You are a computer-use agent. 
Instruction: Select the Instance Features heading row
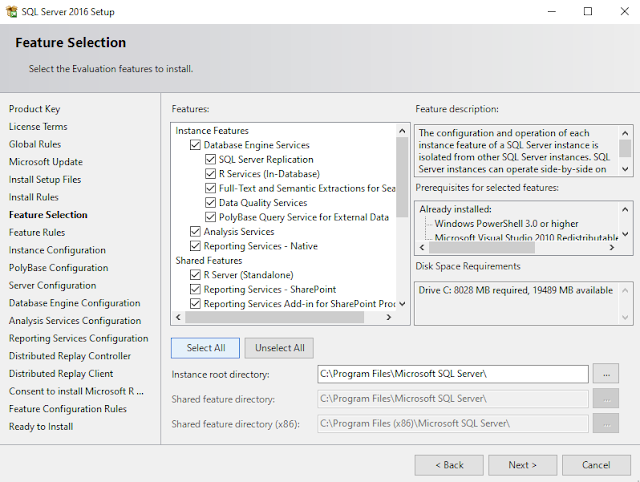pos(212,131)
